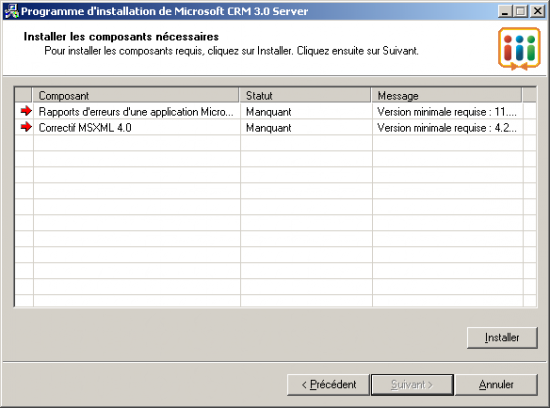
Task: Click the message 'Version minimale requise : 4.2'
Action: [447, 128]
